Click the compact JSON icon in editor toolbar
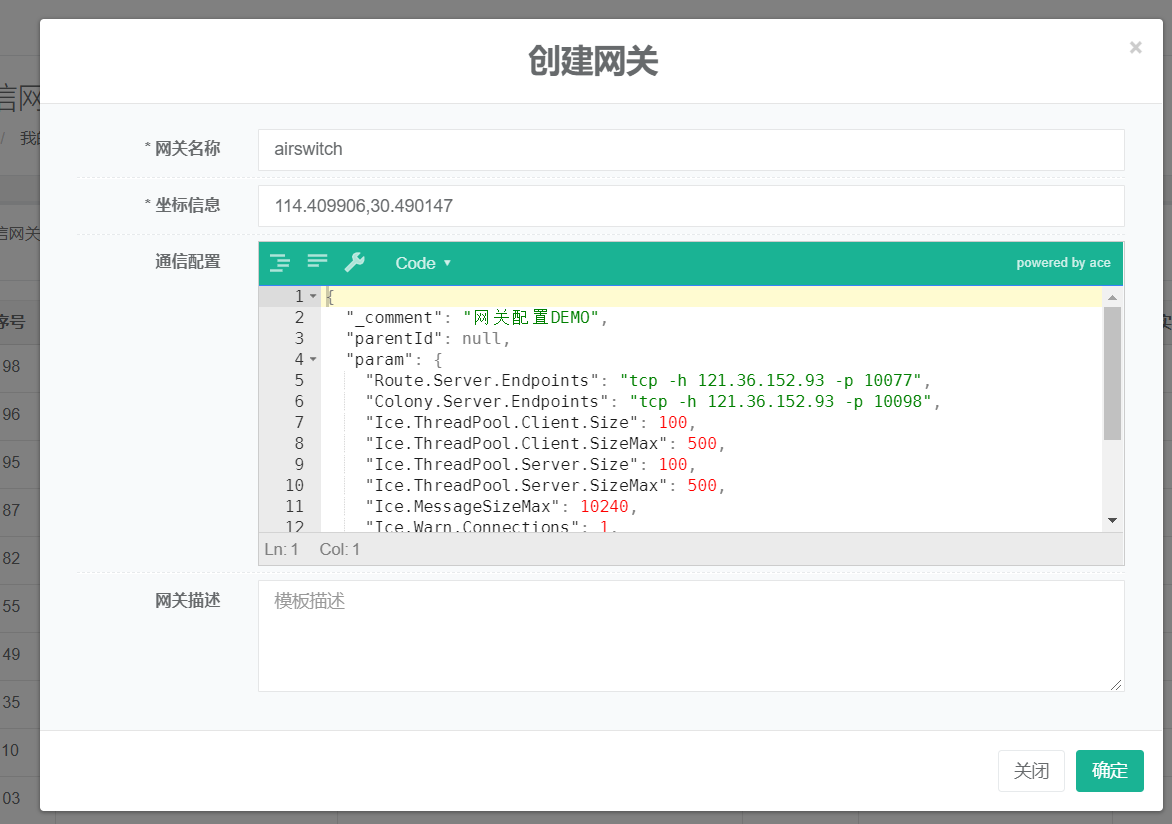 (317, 263)
